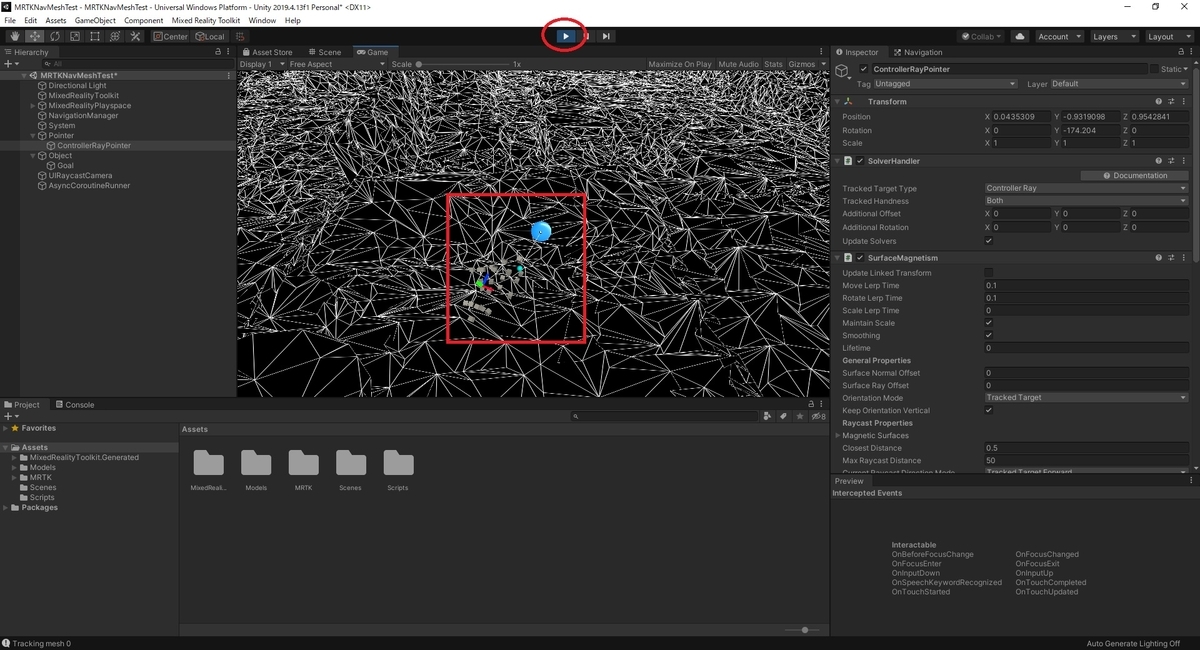Toggle the Mute Audio button

pyautogui.click(x=739, y=64)
